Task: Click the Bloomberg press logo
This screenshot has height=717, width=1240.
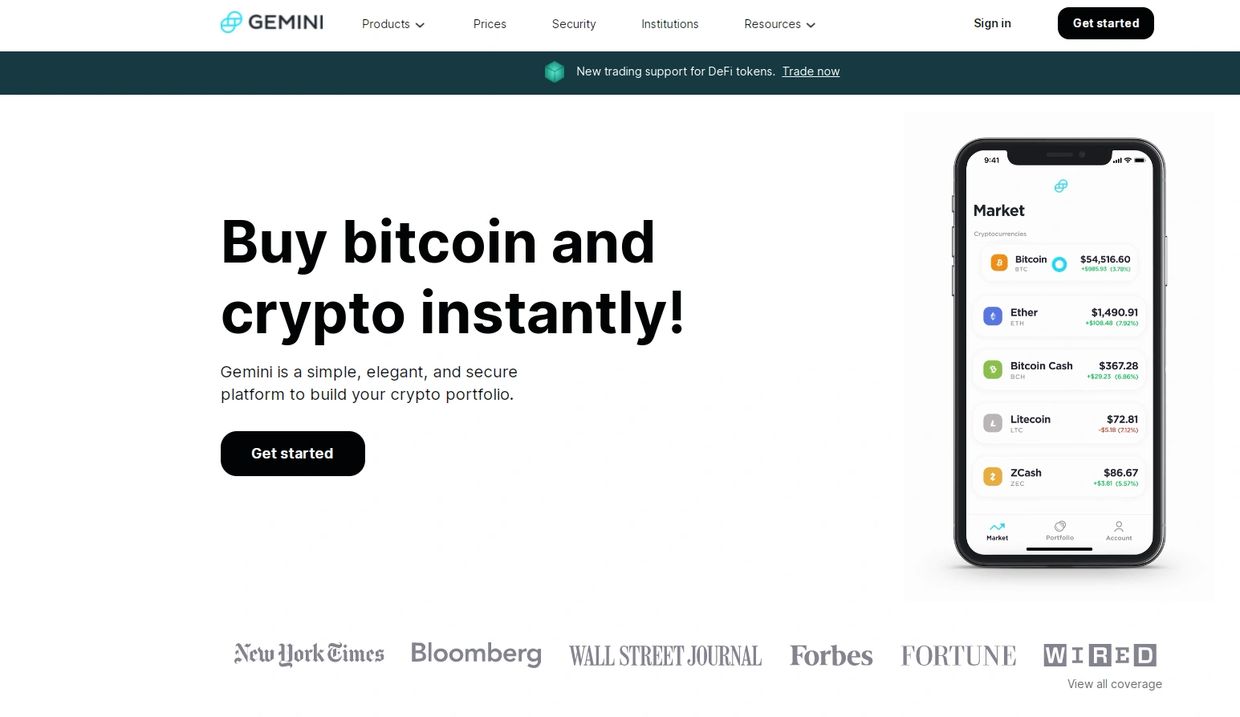Action: click(x=476, y=654)
